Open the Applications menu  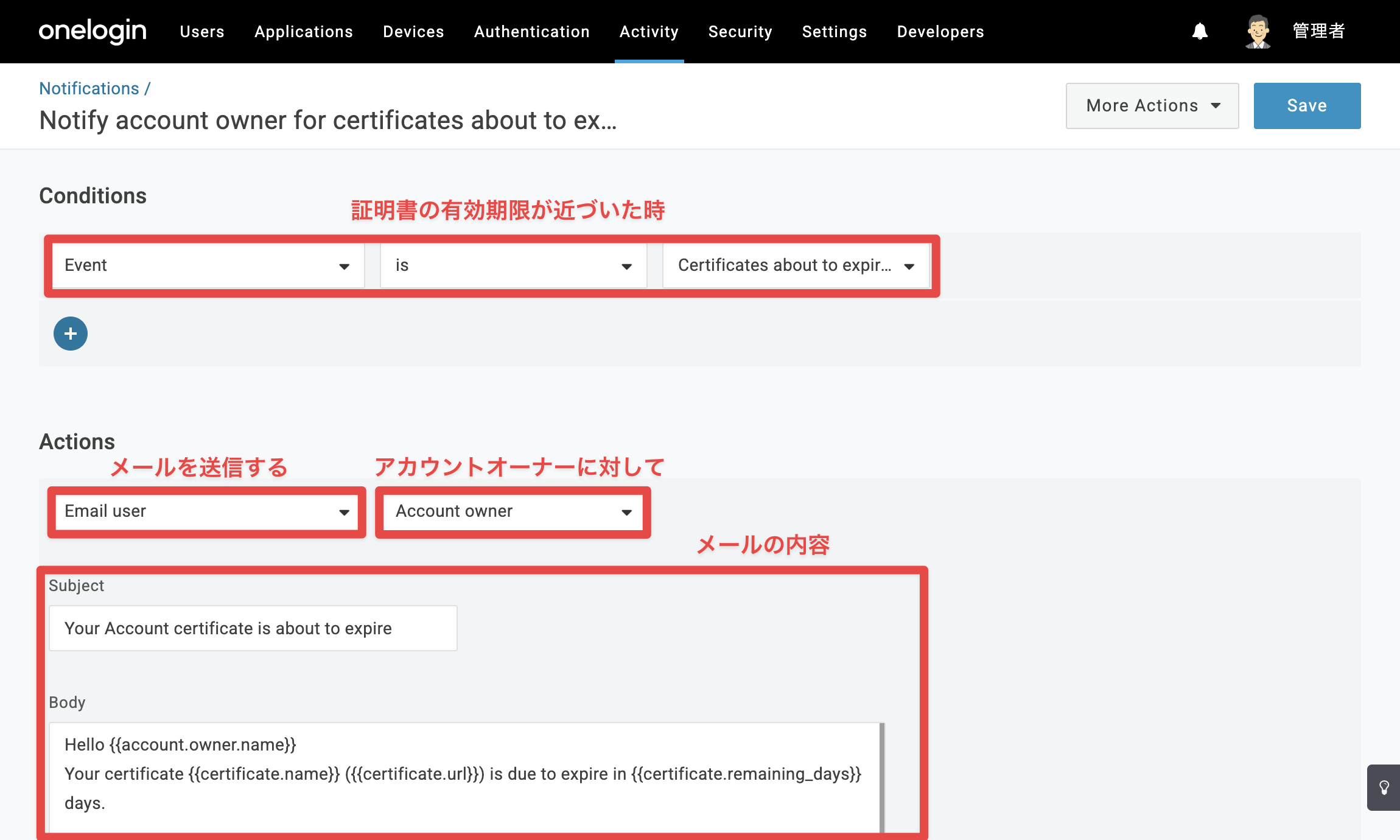[304, 32]
